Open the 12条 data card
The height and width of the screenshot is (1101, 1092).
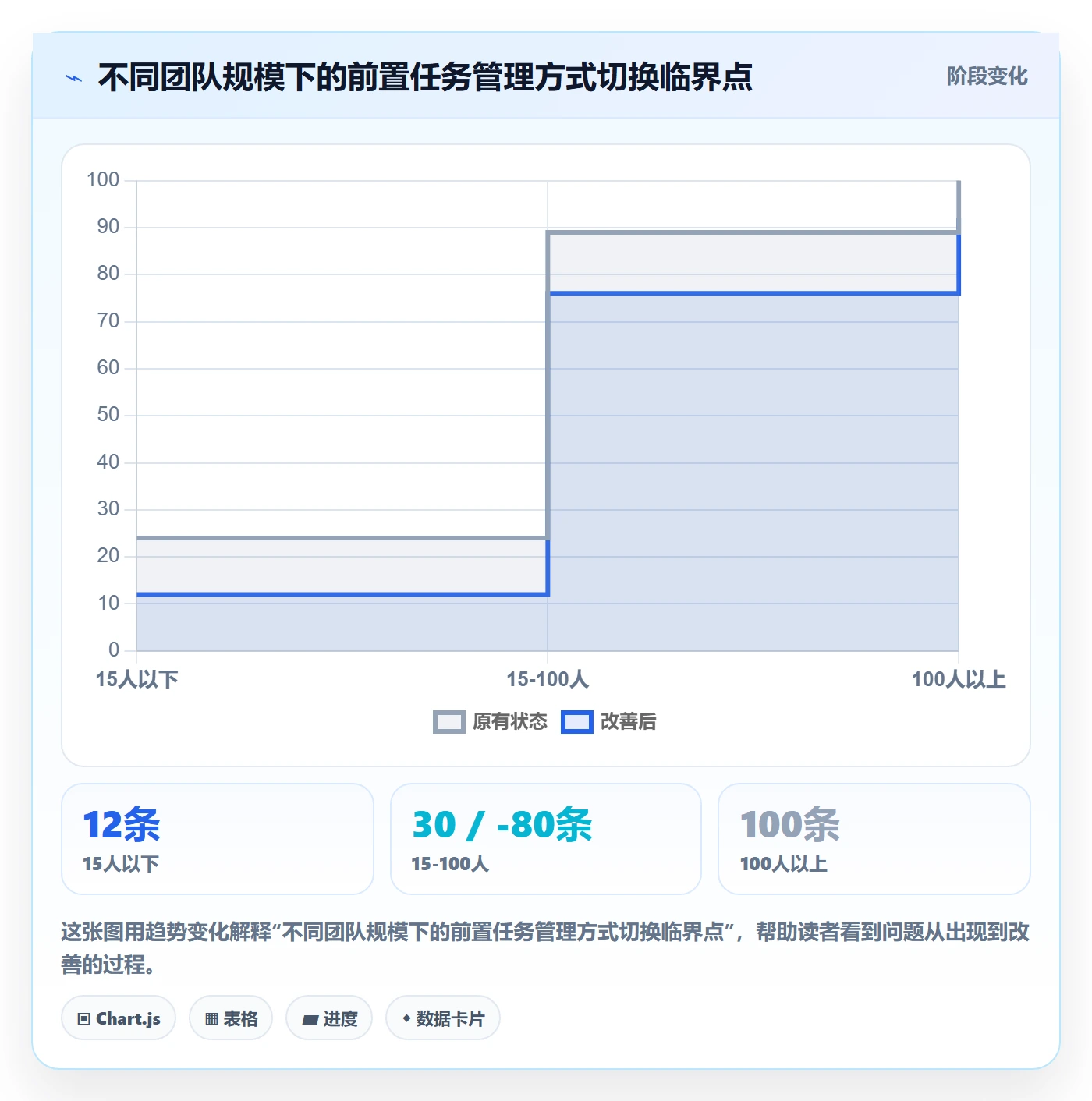218,839
